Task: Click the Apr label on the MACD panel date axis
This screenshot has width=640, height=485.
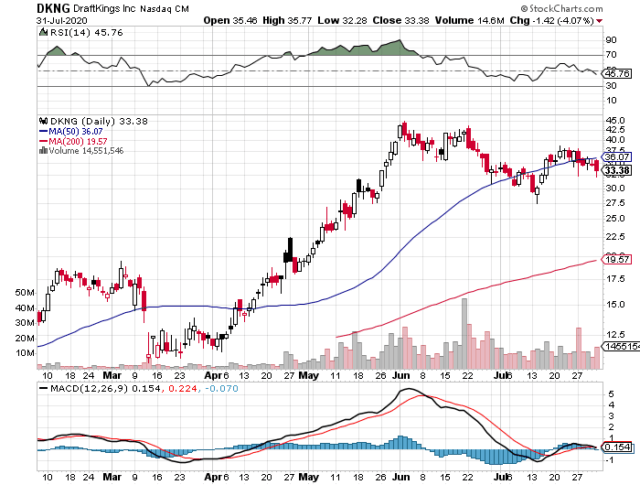Action: click(213, 477)
